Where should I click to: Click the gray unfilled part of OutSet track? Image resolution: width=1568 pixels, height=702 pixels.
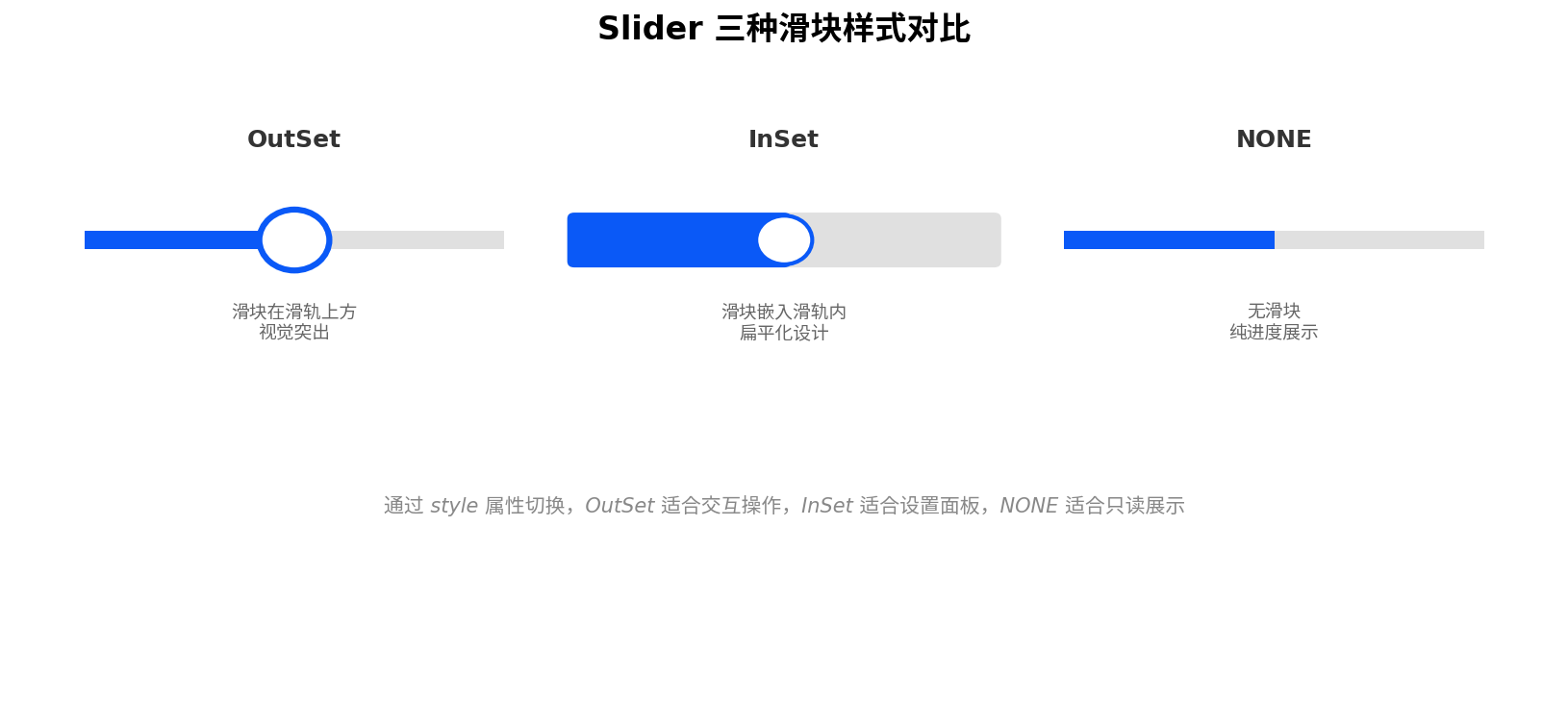417,239
